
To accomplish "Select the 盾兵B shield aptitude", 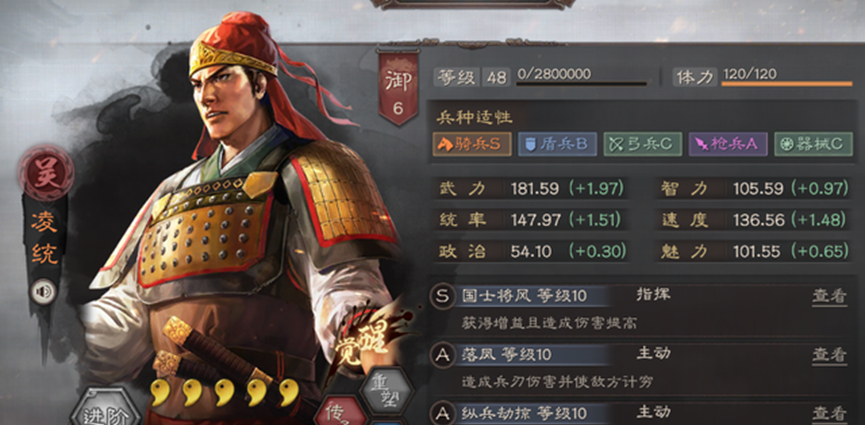I will [557, 144].
